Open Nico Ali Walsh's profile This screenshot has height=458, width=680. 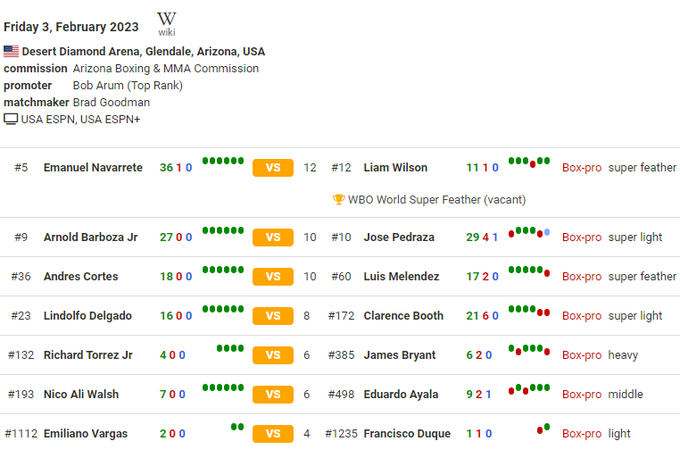[x=81, y=395]
